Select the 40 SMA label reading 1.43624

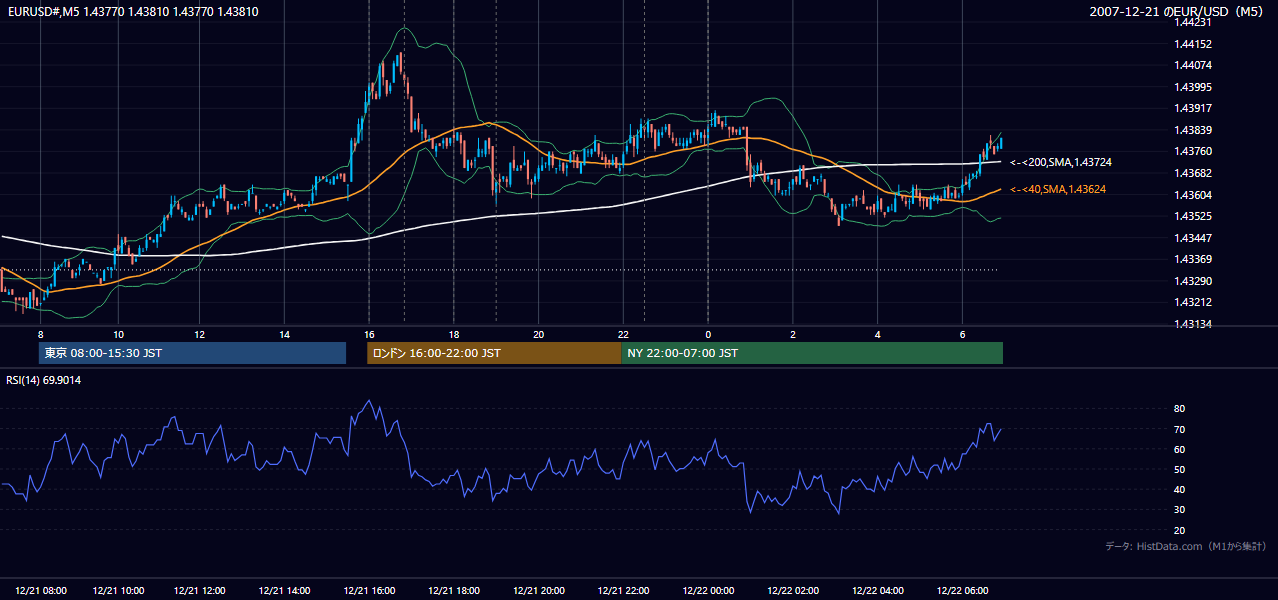point(1058,189)
